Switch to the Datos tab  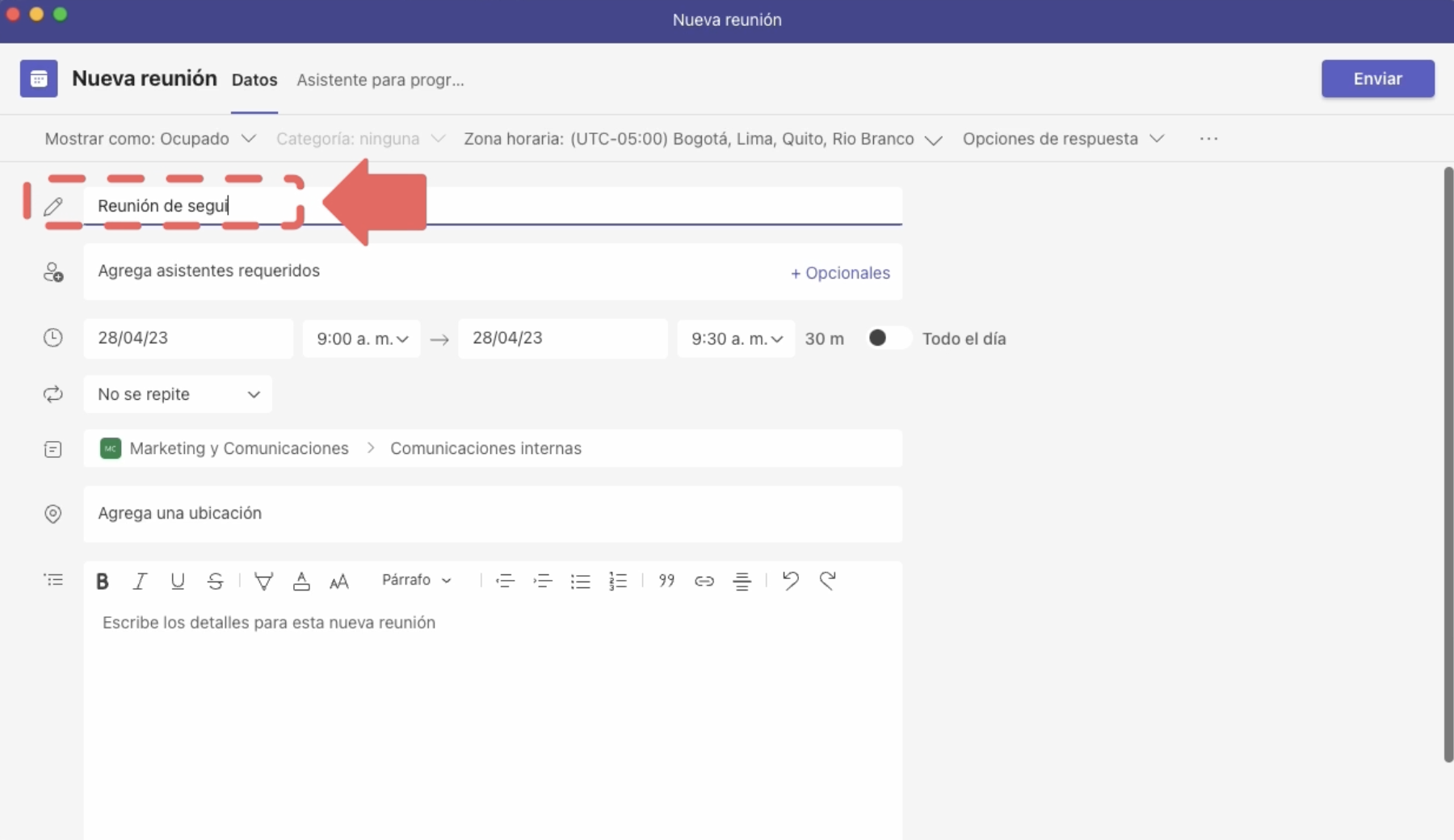coord(254,80)
